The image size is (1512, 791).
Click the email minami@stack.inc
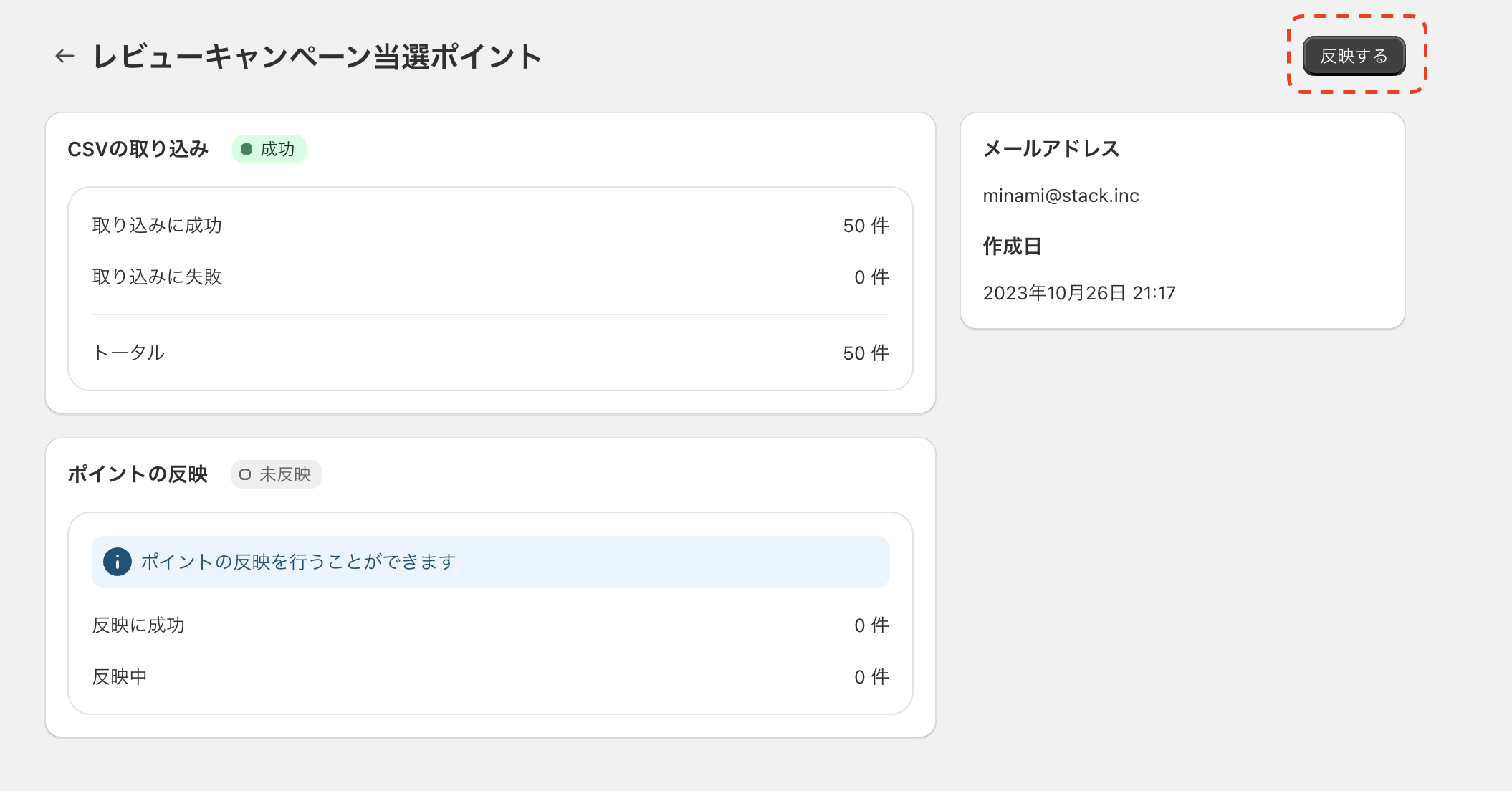1061,196
